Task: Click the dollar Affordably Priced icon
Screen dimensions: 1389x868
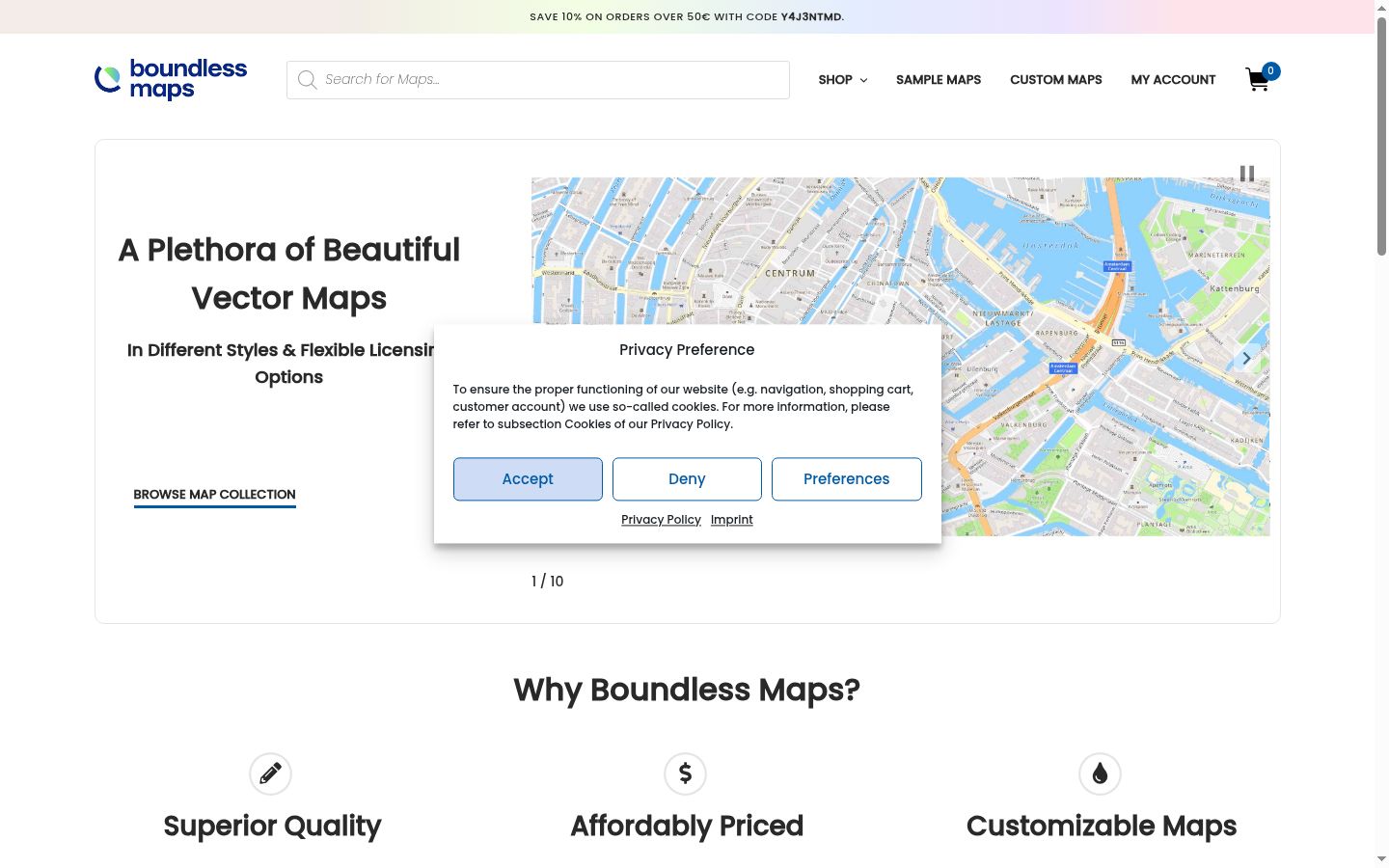Action: pyautogui.click(x=686, y=773)
